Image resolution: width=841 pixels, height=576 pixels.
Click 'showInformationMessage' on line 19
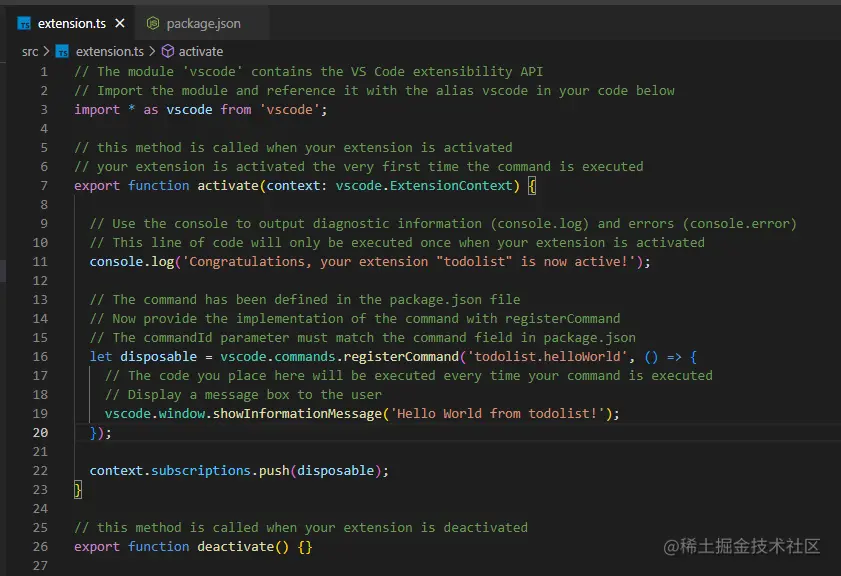click(x=297, y=413)
